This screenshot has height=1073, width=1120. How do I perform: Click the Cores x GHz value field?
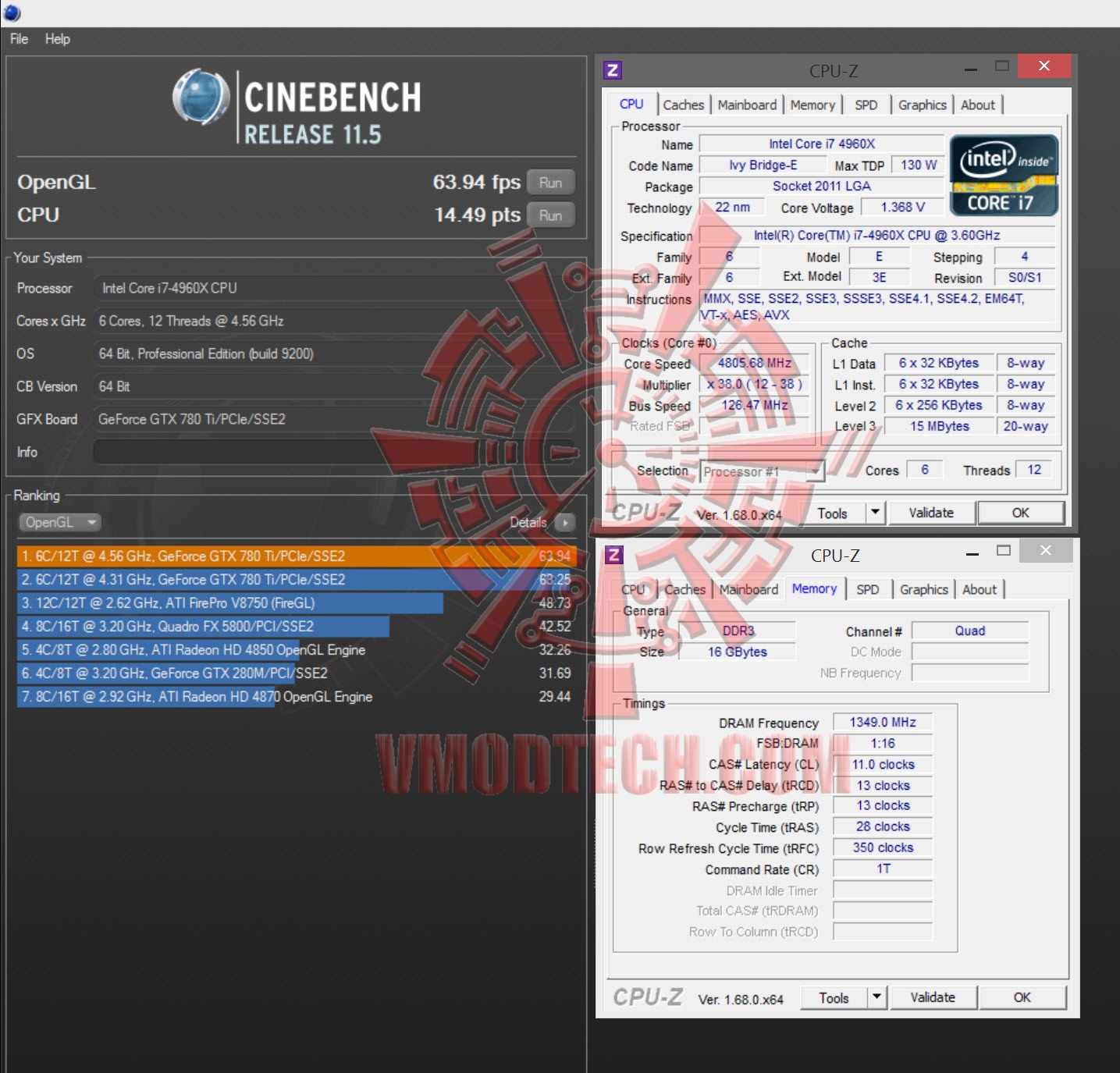(x=335, y=321)
